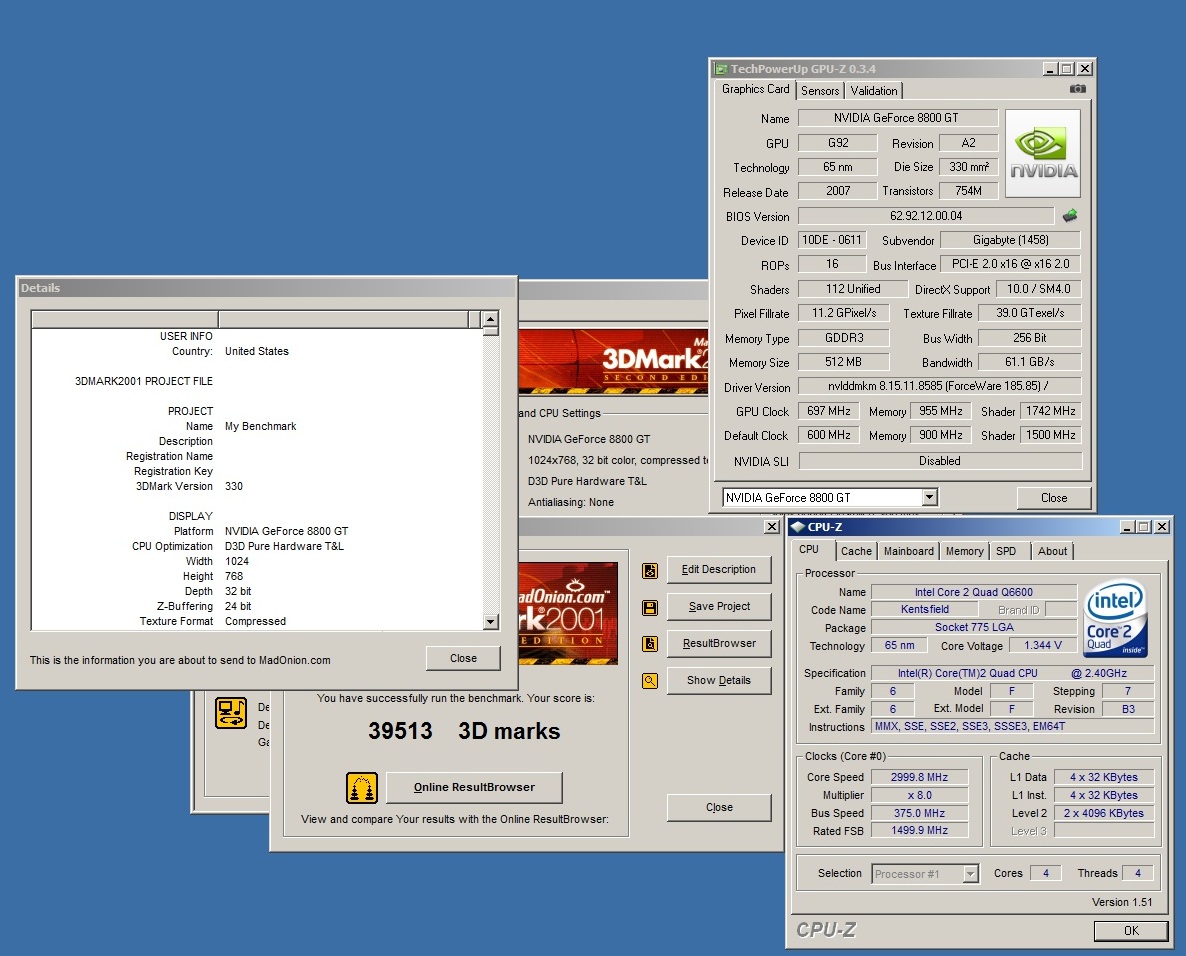Click the GPU name field in GPU-Z
Image resolution: width=1186 pixels, height=956 pixels.
[898, 118]
